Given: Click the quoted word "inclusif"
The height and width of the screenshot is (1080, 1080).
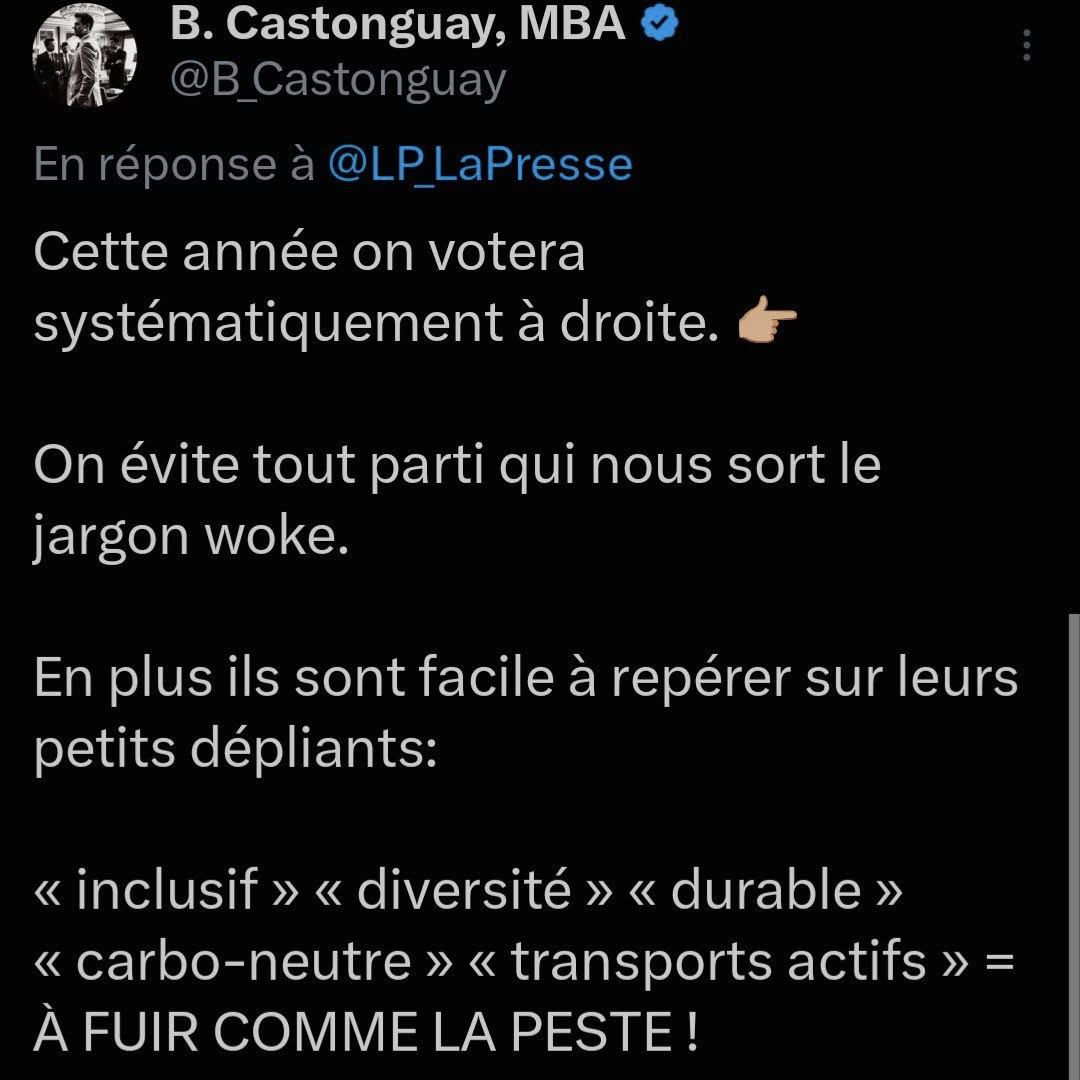Looking at the screenshot, I should (167, 891).
